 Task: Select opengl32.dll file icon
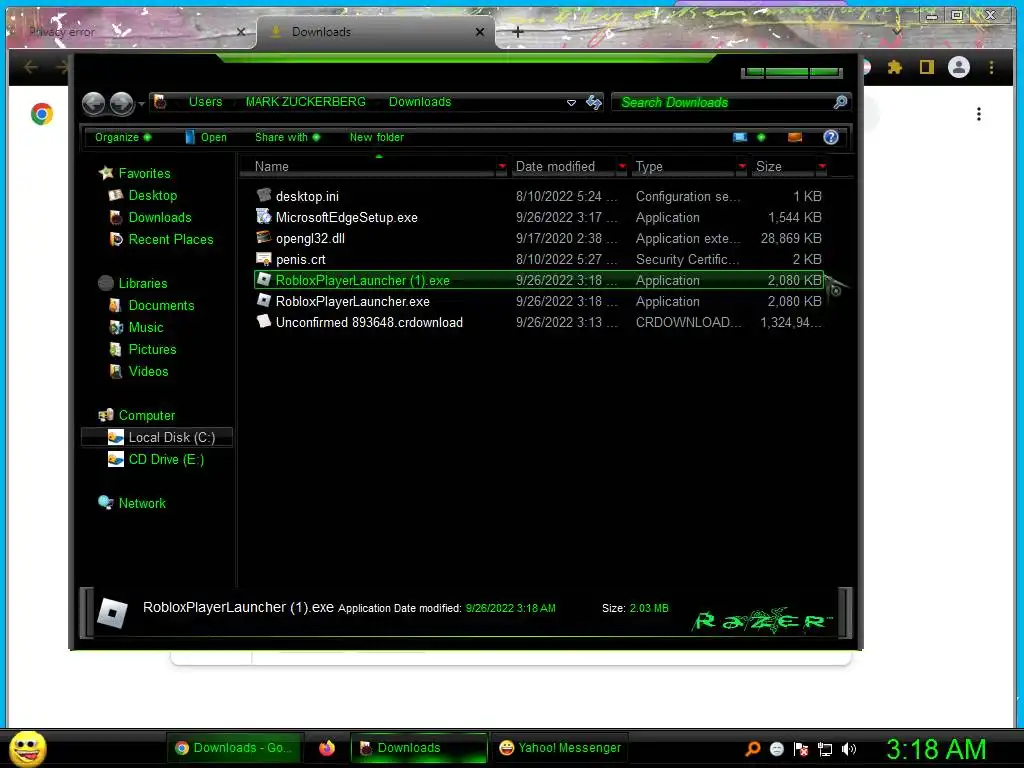[x=264, y=237]
